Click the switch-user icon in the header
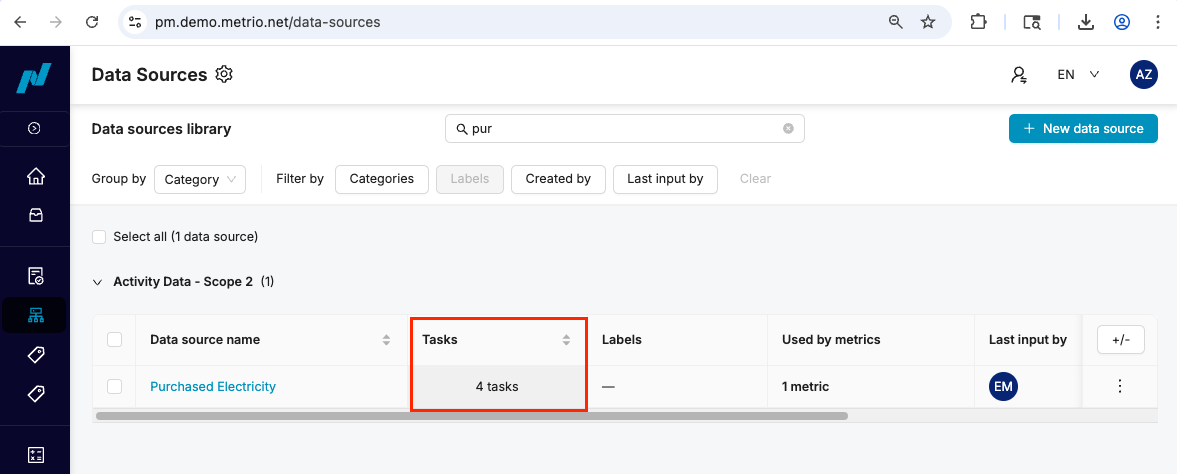Screen dimensions: 1177x474 (x=1019, y=74)
